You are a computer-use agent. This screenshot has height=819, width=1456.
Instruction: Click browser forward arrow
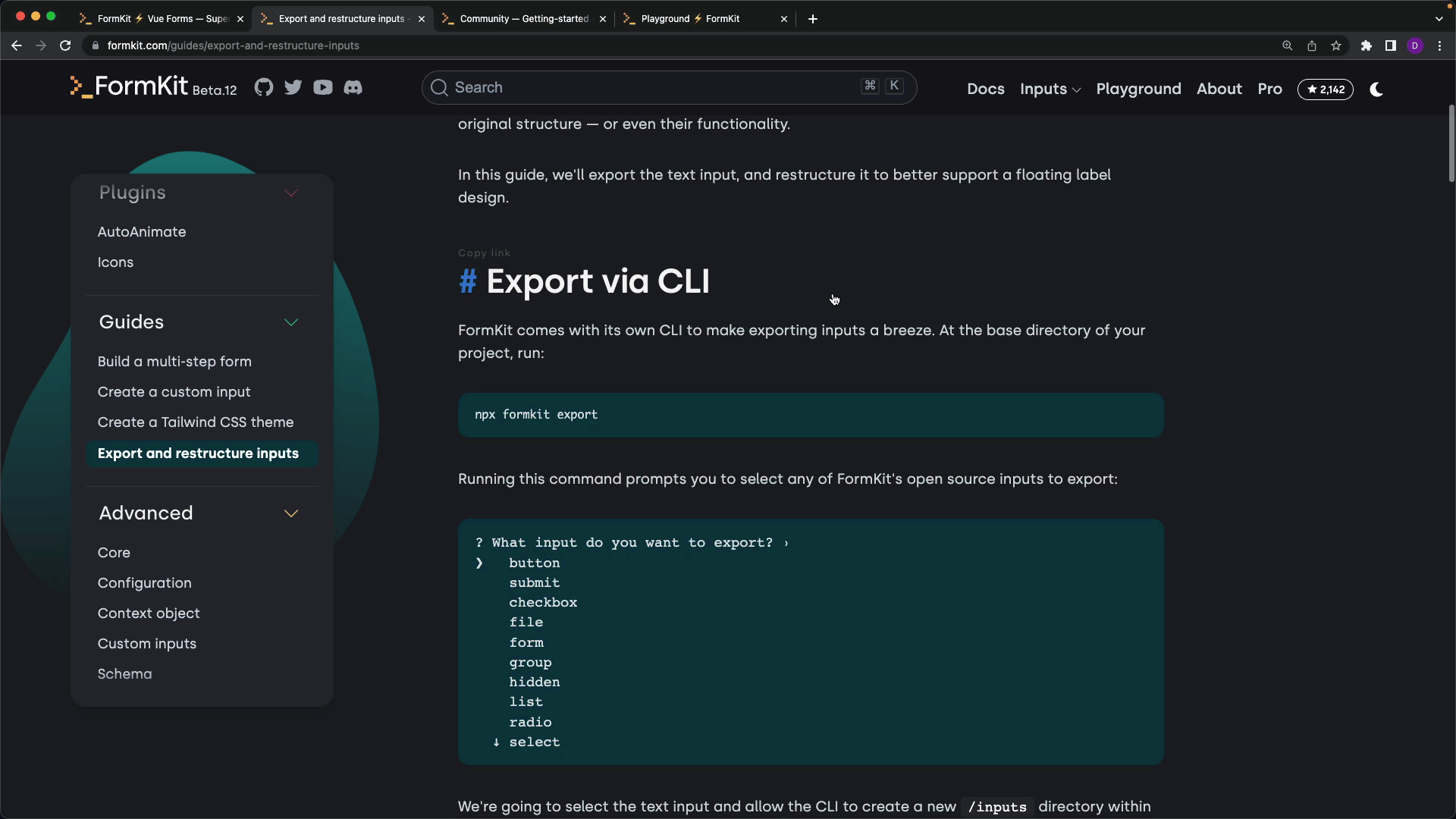click(x=41, y=45)
